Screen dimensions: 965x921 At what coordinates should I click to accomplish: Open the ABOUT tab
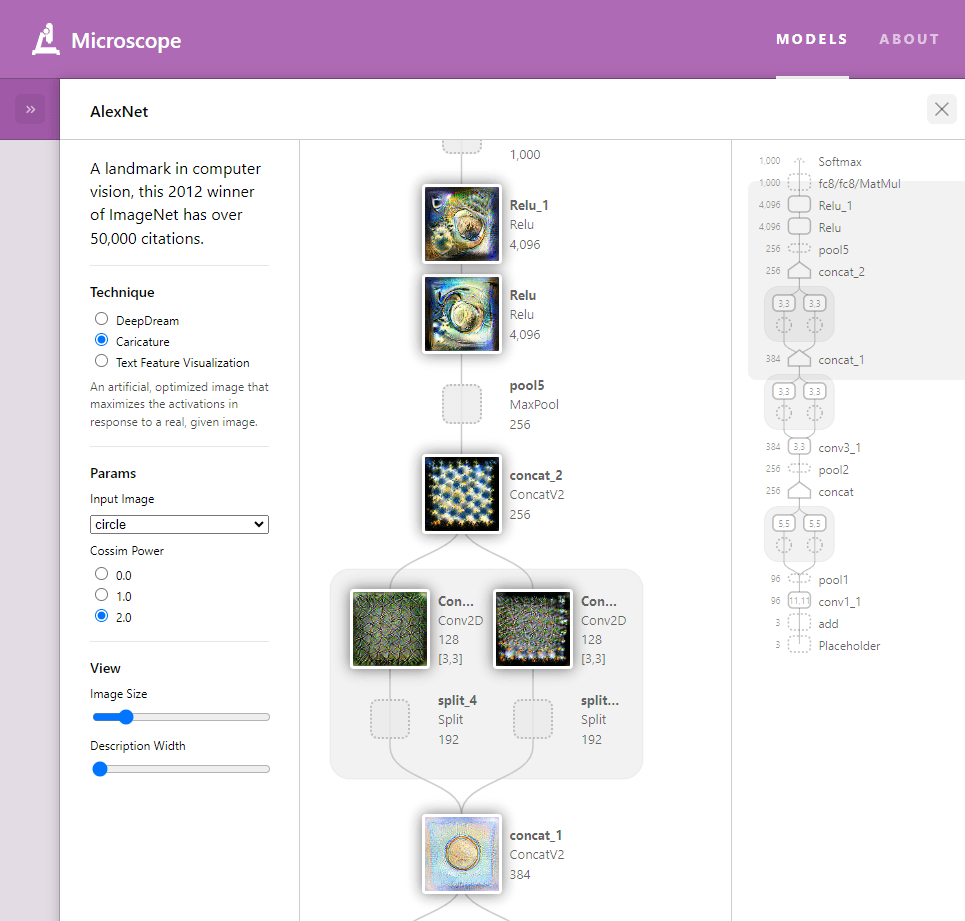(x=909, y=39)
